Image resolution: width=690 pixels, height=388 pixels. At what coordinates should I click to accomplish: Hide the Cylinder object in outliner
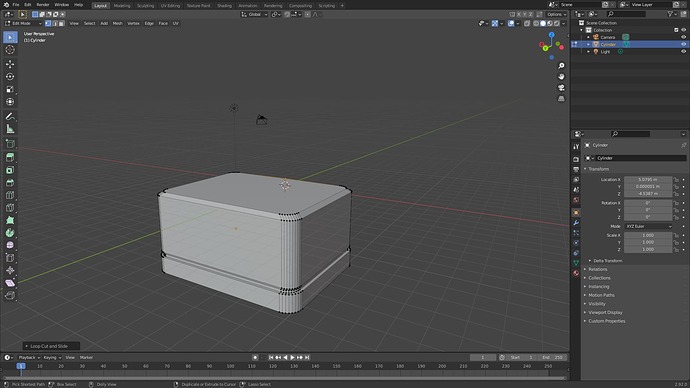coord(683,44)
